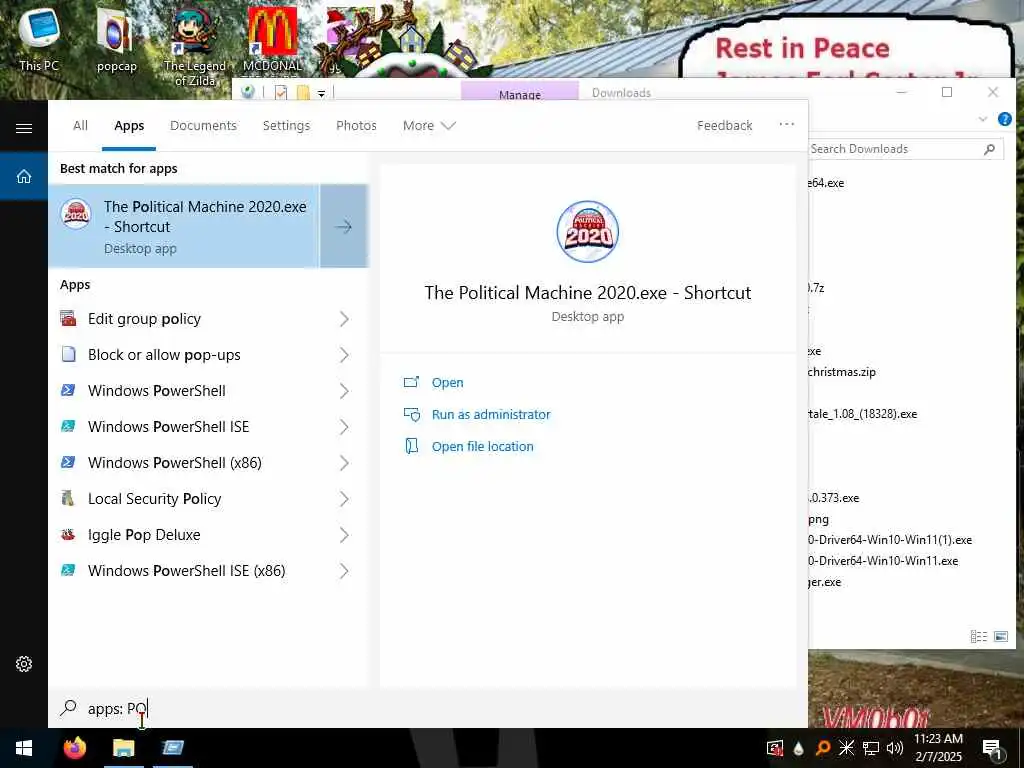This screenshot has width=1024, height=768.
Task: Expand Windows PowerShell result chevron
Action: pyautogui.click(x=344, y=391)
